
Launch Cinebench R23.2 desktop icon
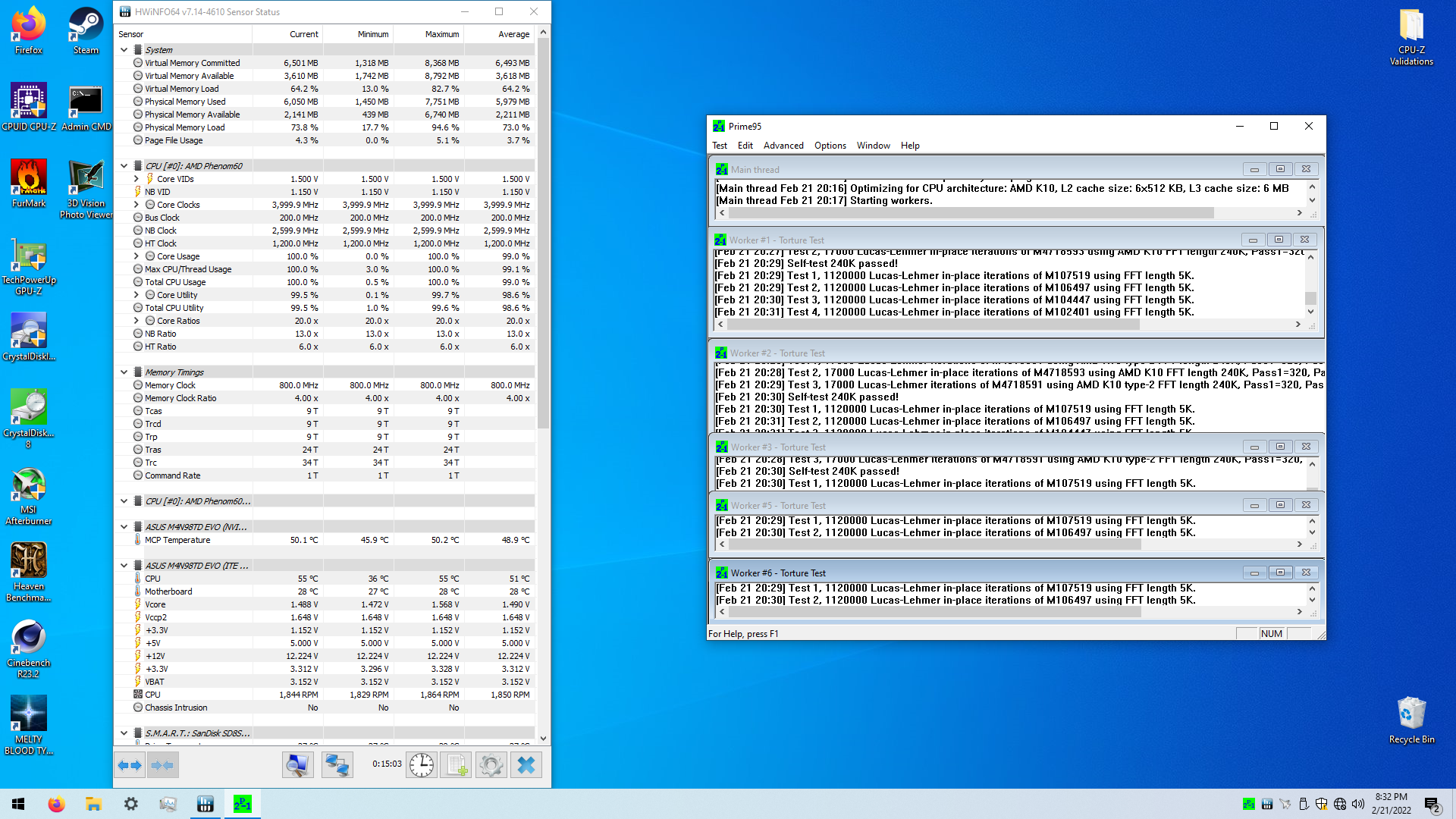[x=29, y=649]
